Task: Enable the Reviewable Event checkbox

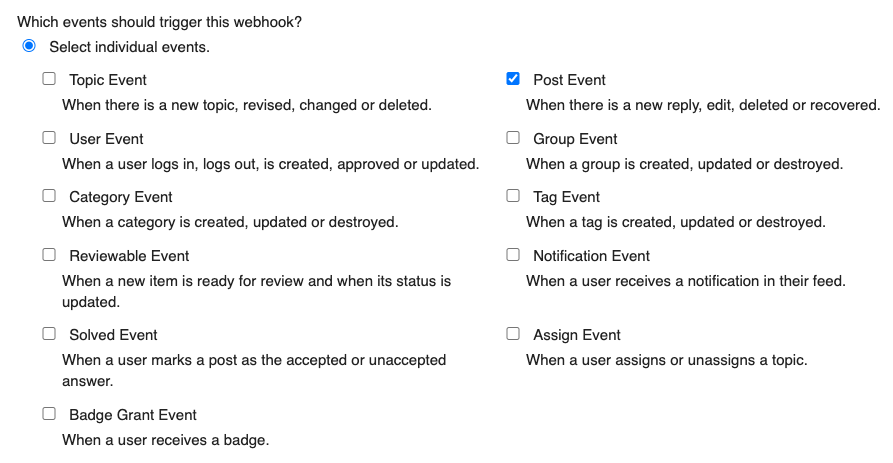Action: click(49, 255)
